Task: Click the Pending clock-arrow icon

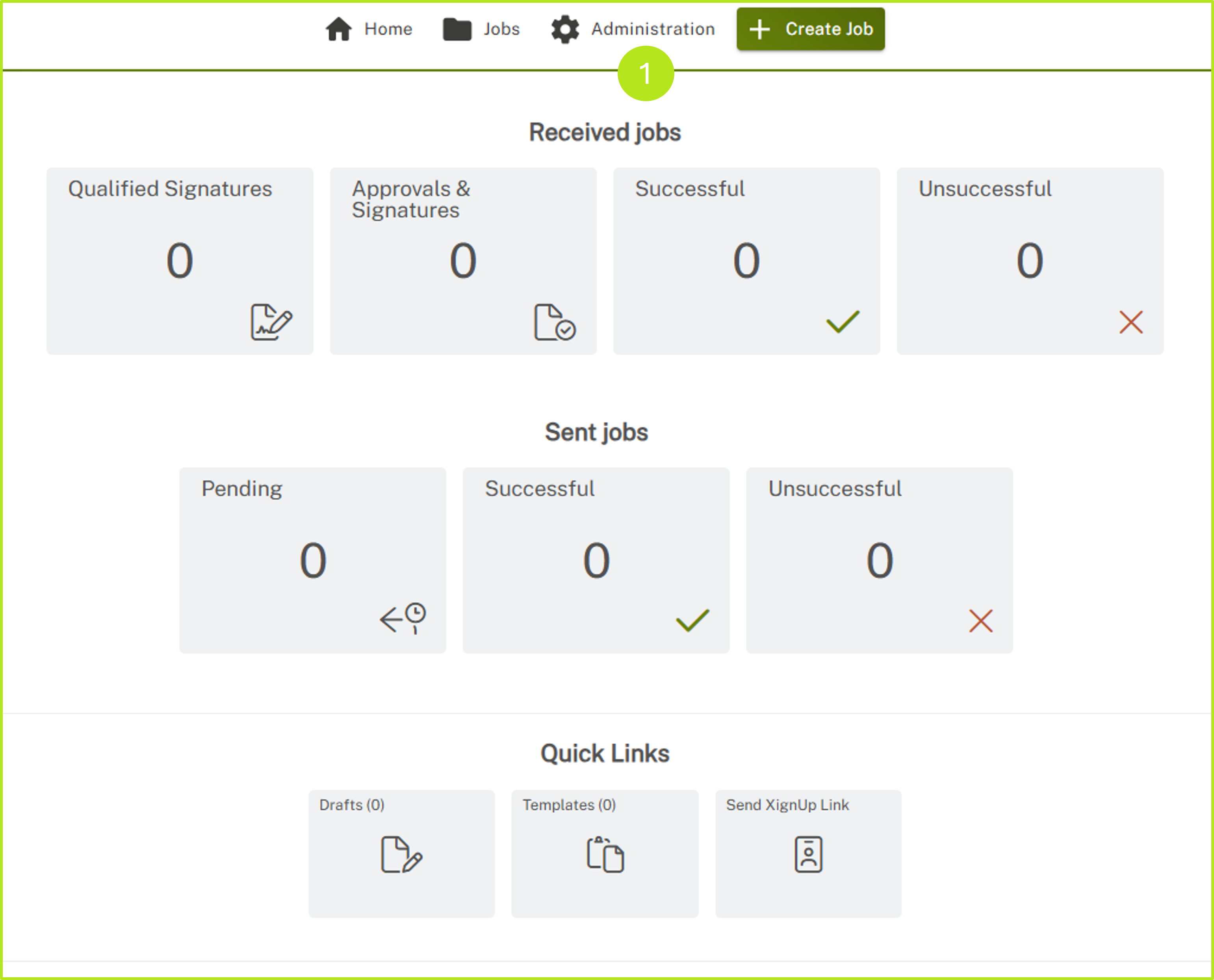Action: 403,619
